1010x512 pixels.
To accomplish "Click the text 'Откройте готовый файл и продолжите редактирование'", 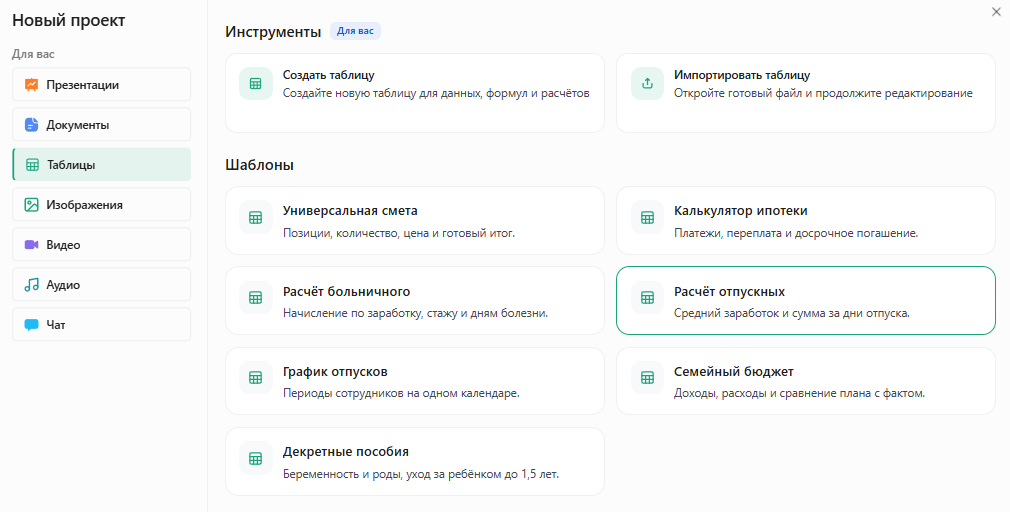I will [823, 93].
